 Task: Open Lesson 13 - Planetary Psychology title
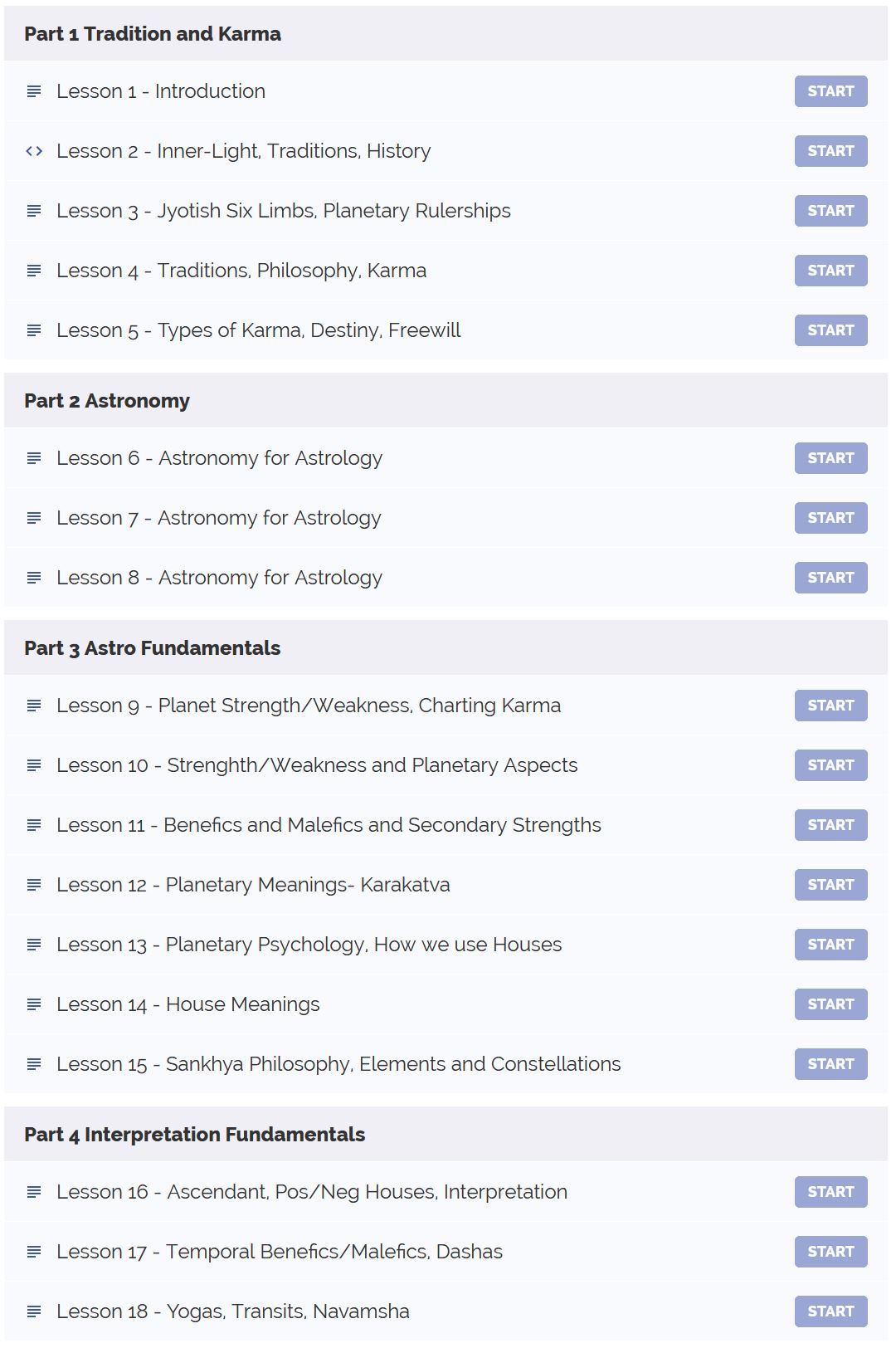click(x=309, y=945)
